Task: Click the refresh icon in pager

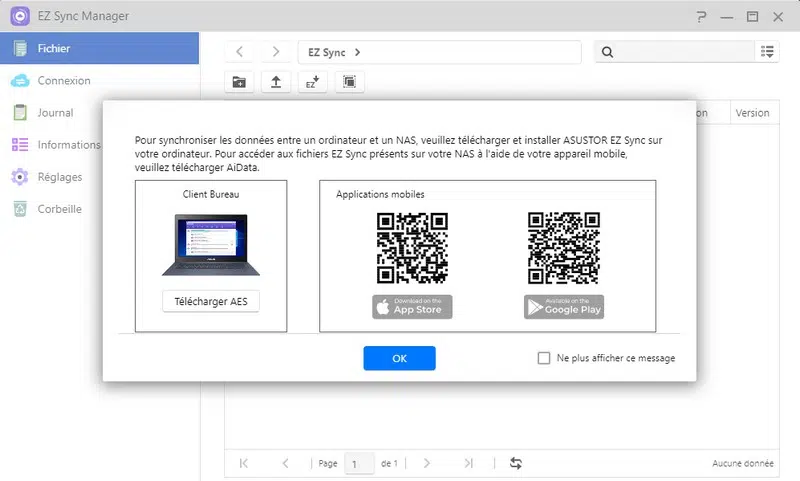Action: tap(516, 463)
